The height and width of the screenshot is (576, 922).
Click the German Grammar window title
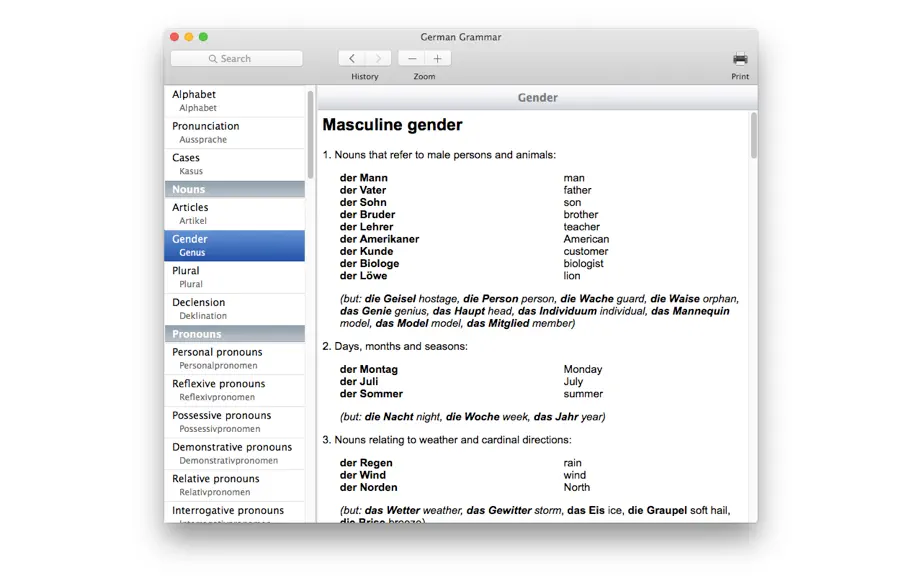click(460, 37)
